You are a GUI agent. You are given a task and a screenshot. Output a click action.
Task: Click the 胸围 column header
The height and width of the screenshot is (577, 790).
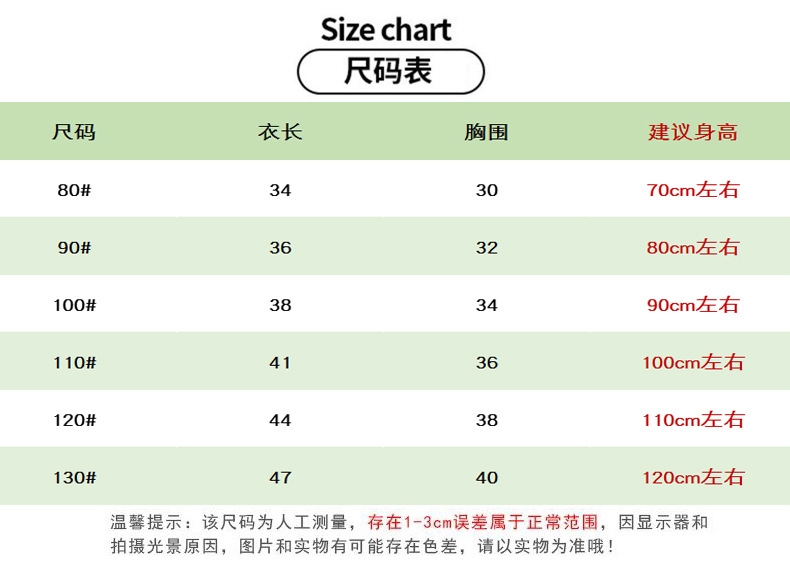pos(486,132)
